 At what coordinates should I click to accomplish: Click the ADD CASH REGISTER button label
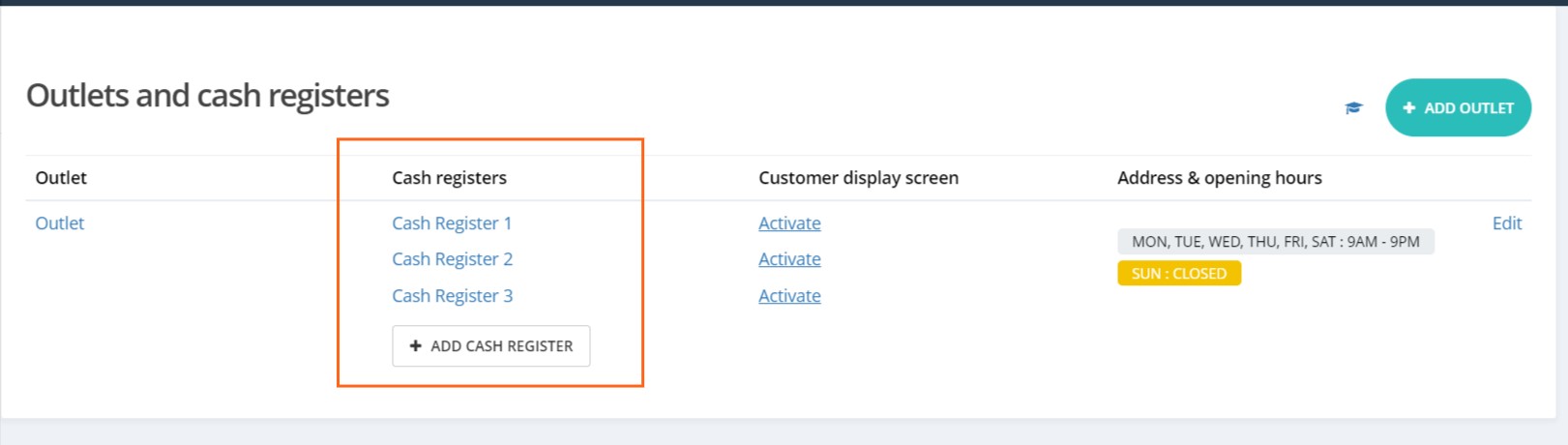point(501,346)
